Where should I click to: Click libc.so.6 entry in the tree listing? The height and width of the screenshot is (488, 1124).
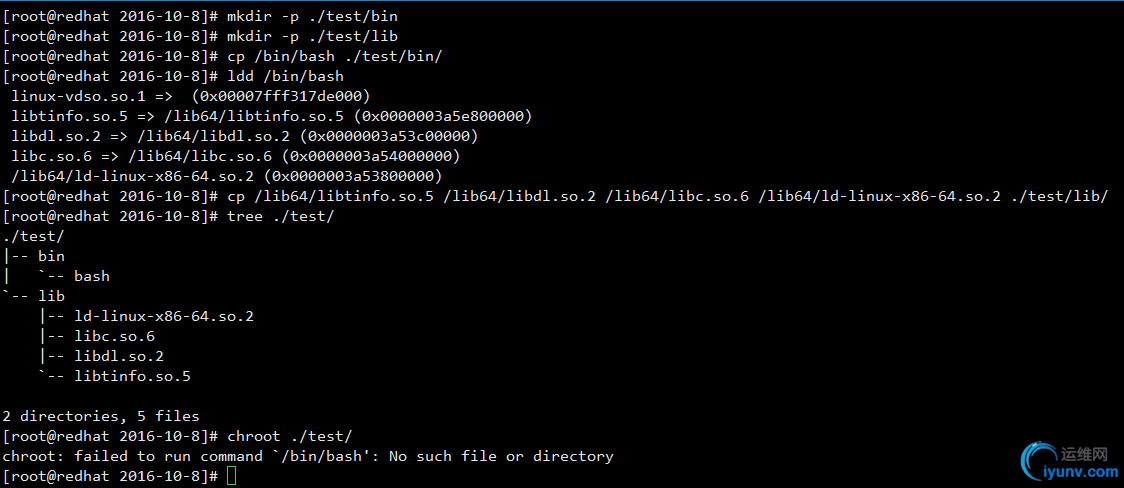point(114,336)
